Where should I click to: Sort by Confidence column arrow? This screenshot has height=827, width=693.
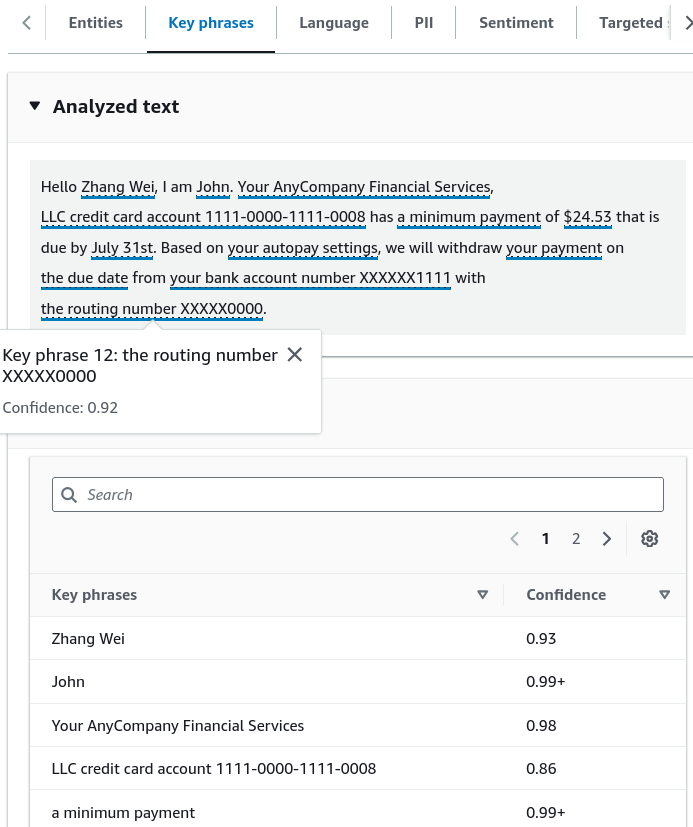[665, 595]
